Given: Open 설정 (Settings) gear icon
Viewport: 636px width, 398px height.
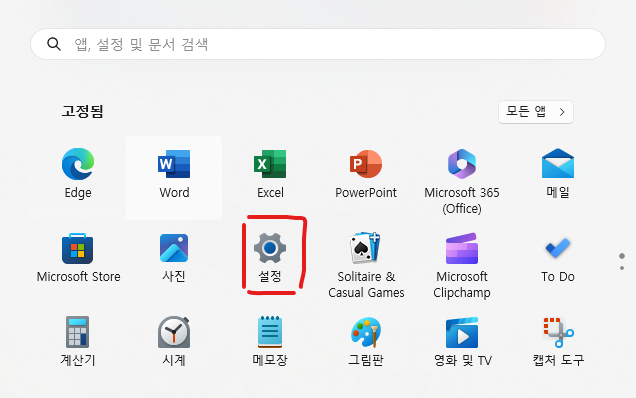Looking at the screenshot, I should tap(270, 248).
